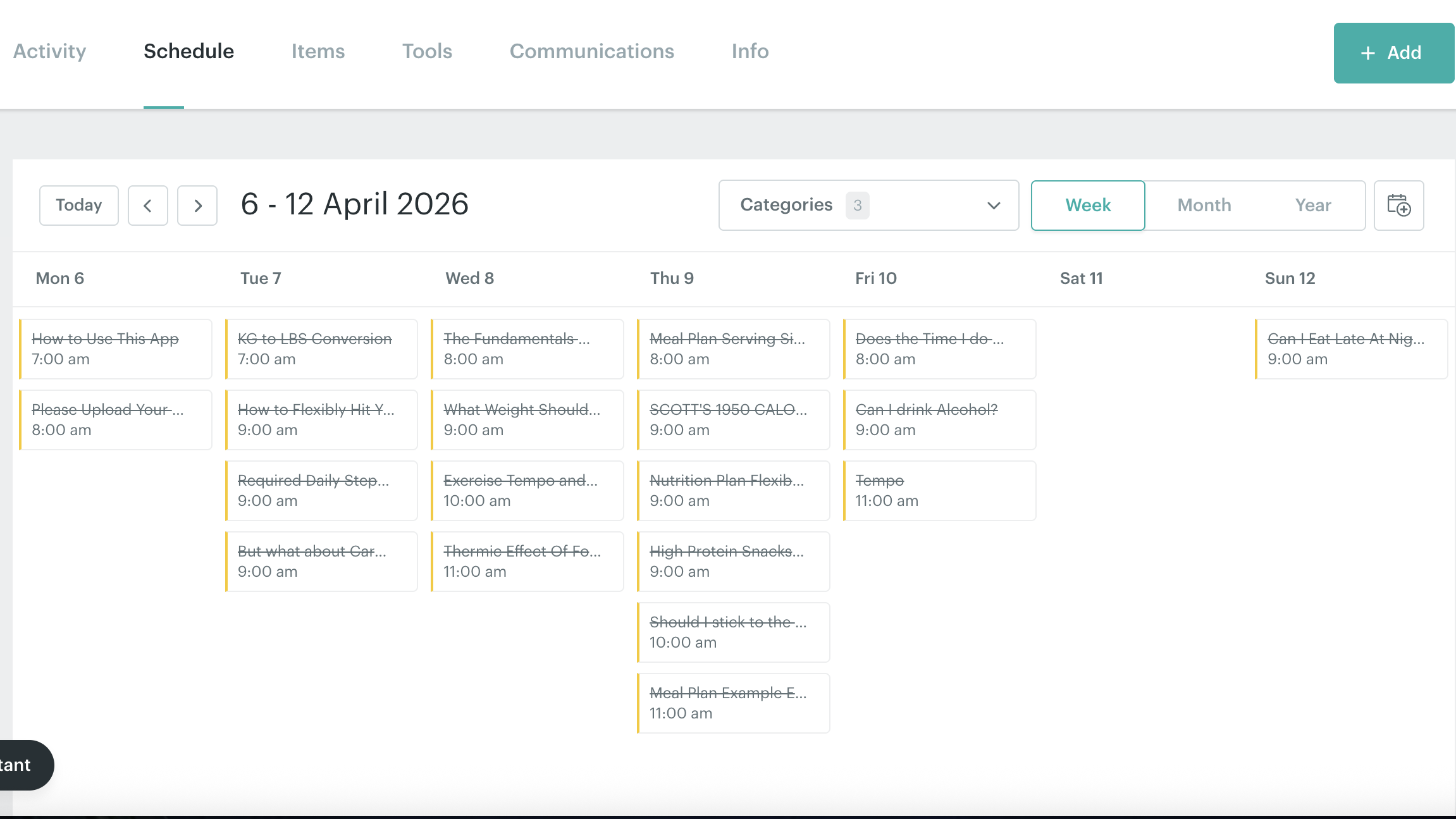Select the Week view option

(1088, 206)
